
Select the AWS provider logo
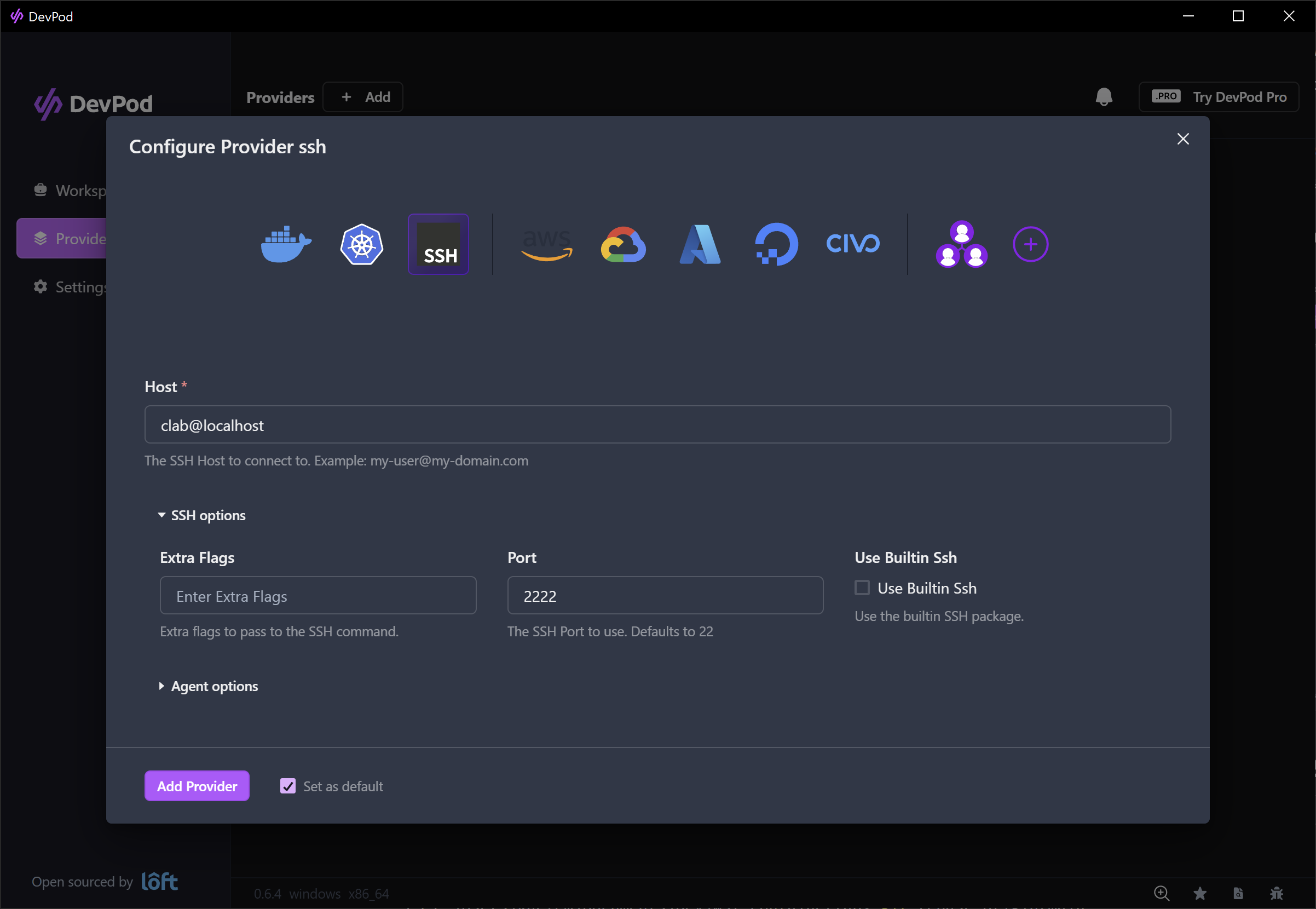pos(546,244)
